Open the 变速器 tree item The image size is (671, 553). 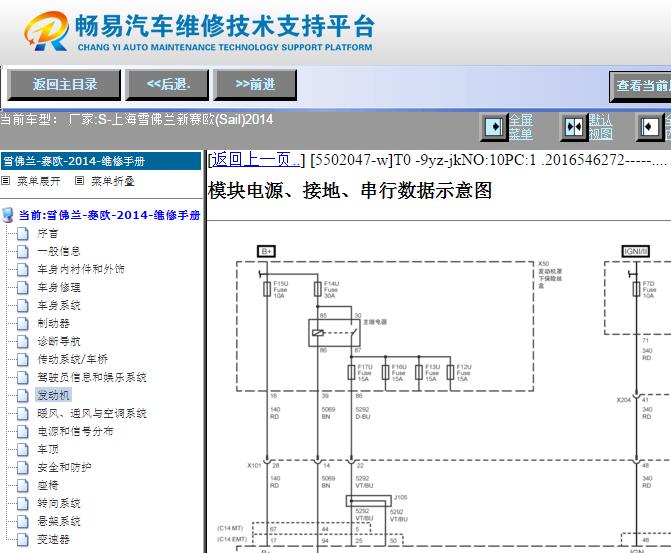(53, 539)
